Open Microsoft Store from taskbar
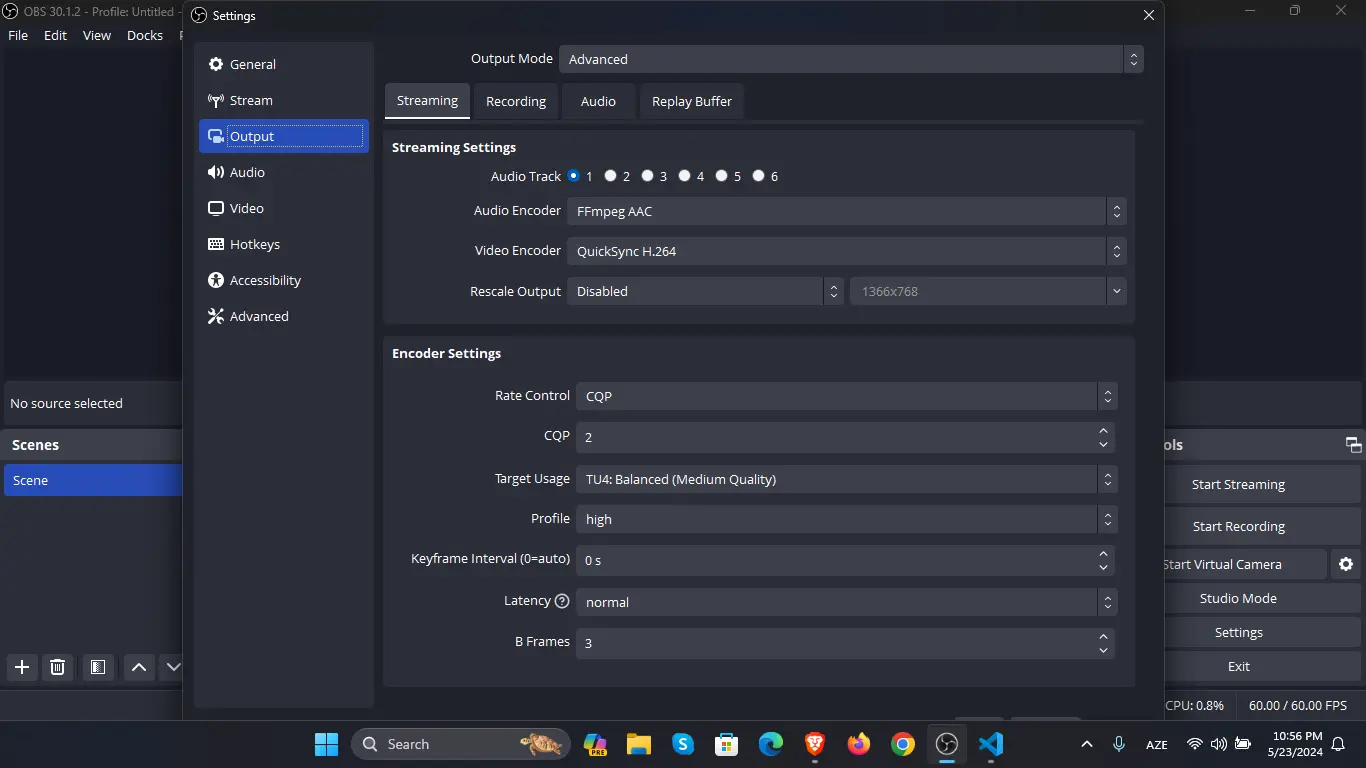 coord(727,744)
